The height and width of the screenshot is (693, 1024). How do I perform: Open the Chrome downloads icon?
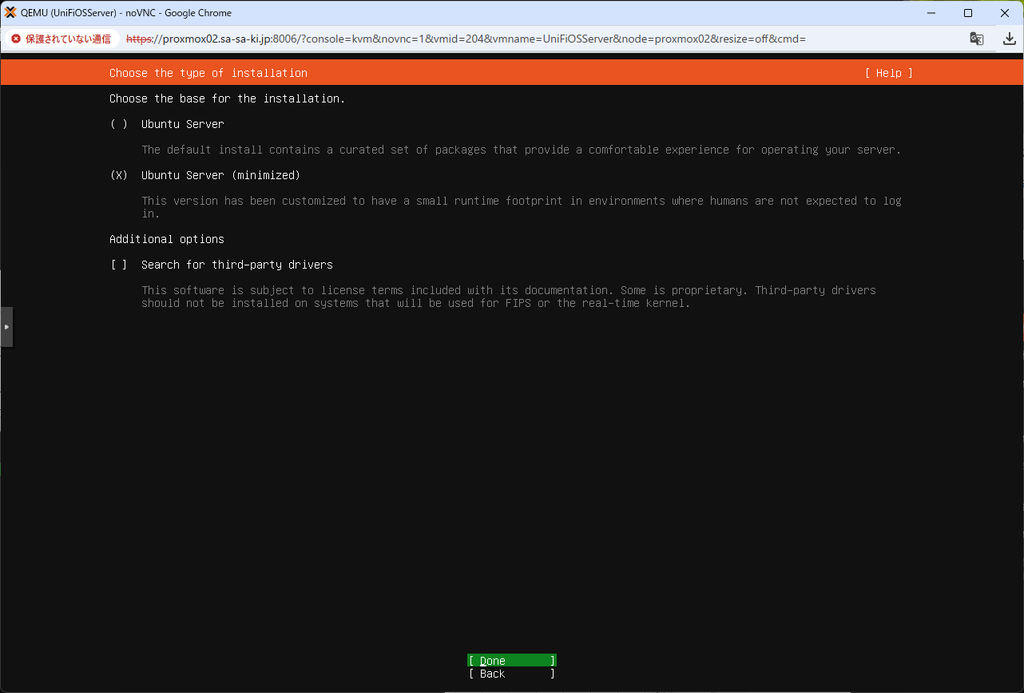pos(1009,39)
